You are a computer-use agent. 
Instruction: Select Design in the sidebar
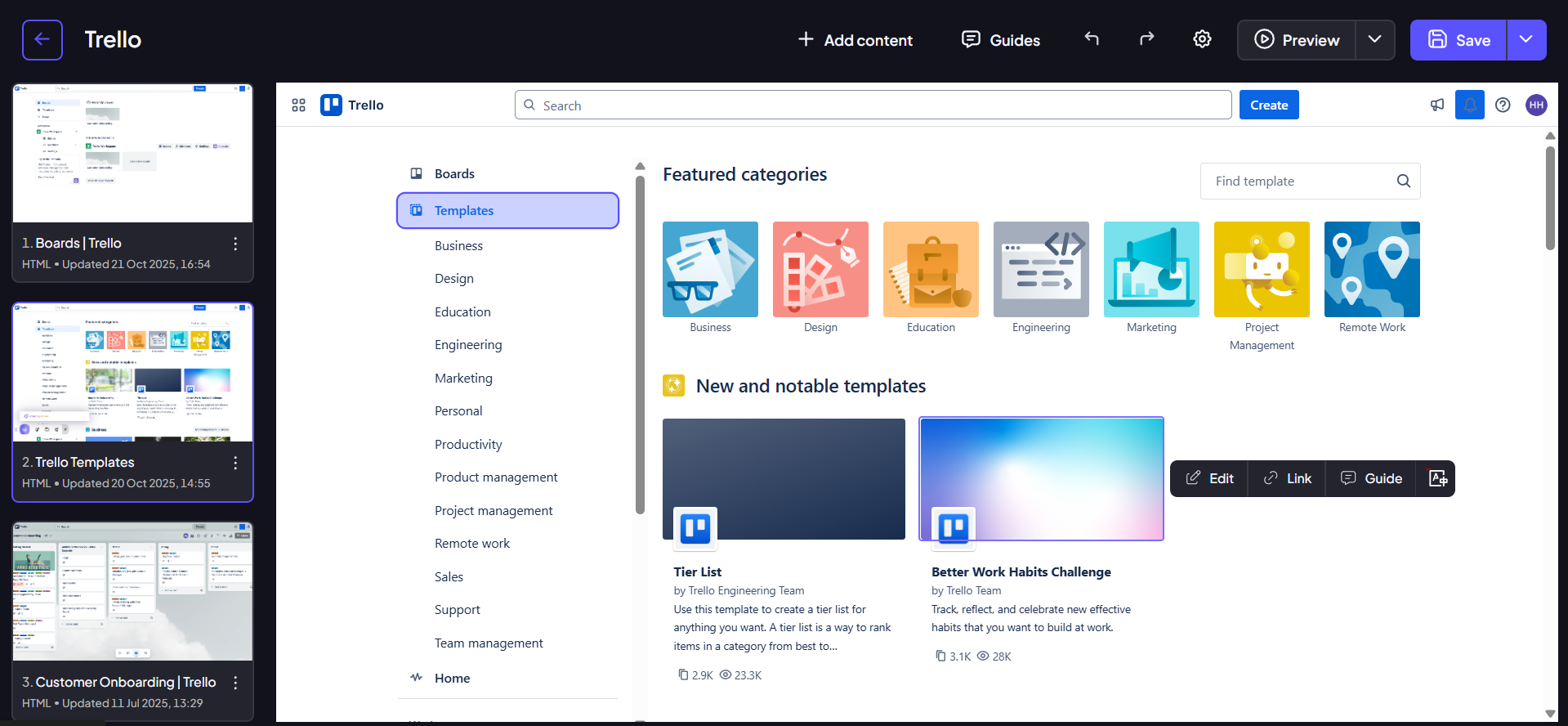454,278
